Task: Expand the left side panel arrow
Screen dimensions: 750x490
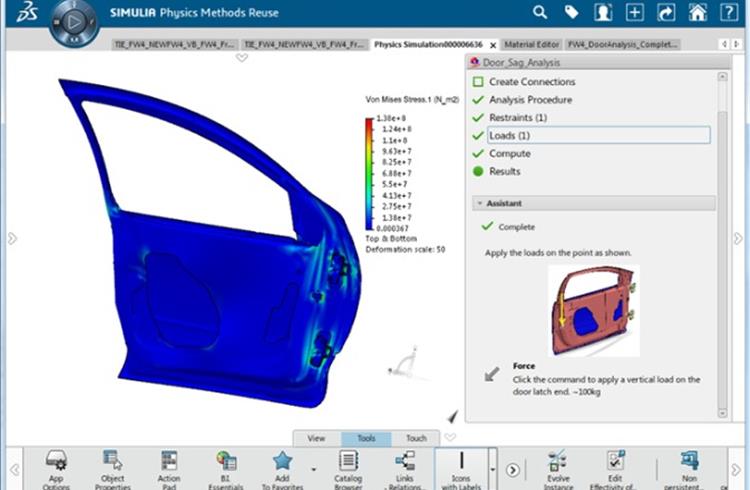Action: [12, 238]
